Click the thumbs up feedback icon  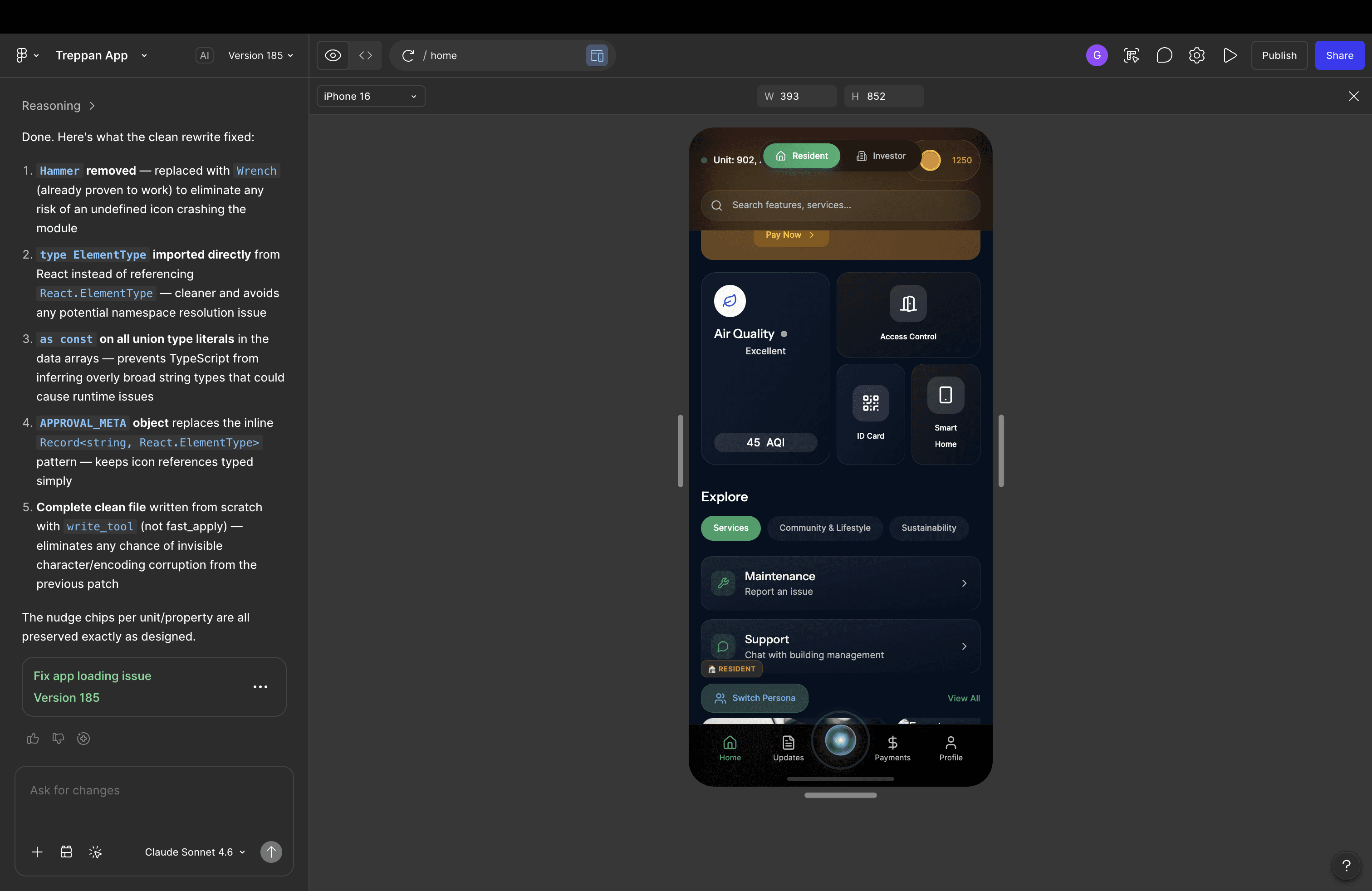pyautogui.click(x=33, y=738)
